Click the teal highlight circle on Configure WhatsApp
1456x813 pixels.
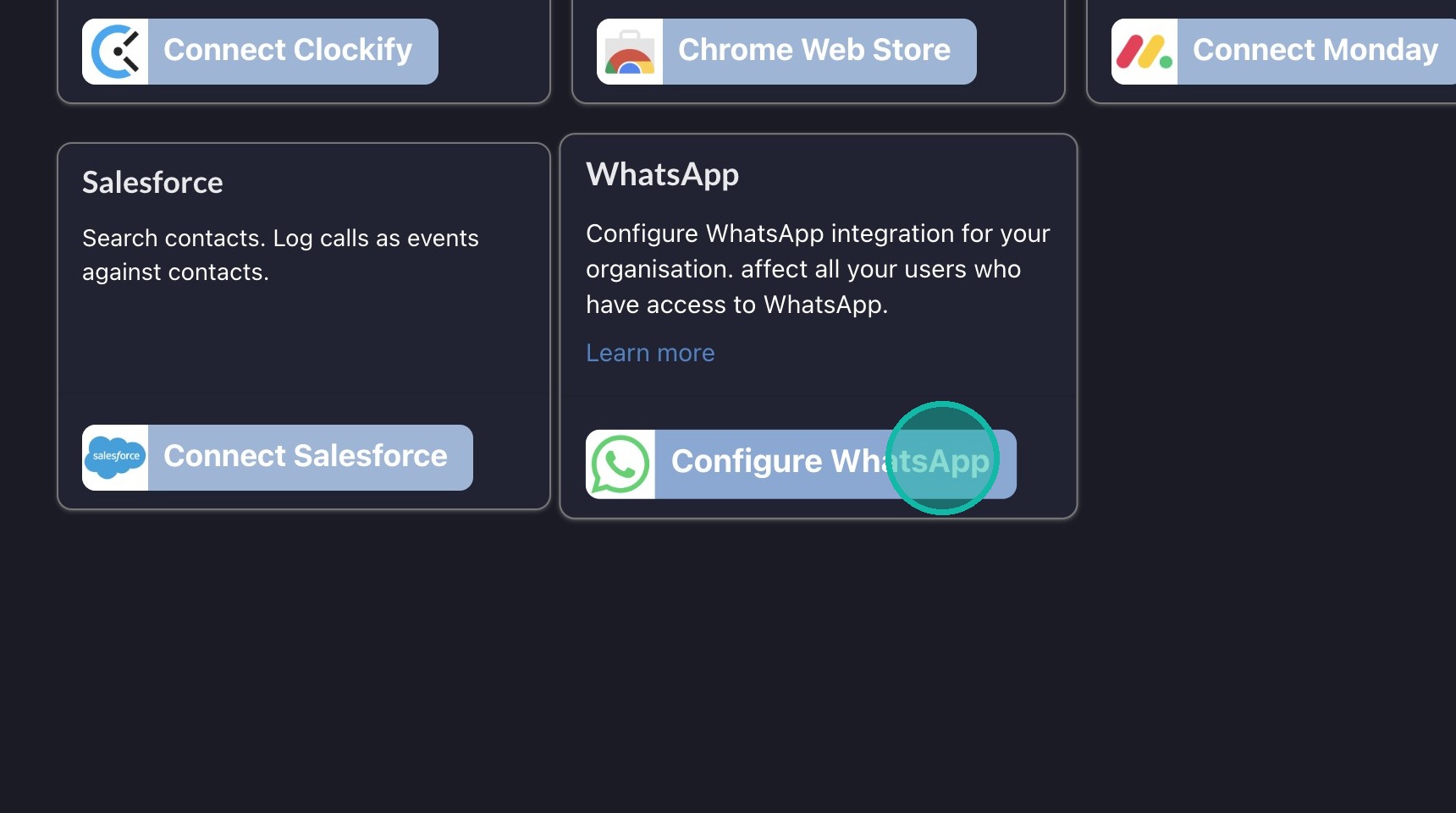click(942, 458)
